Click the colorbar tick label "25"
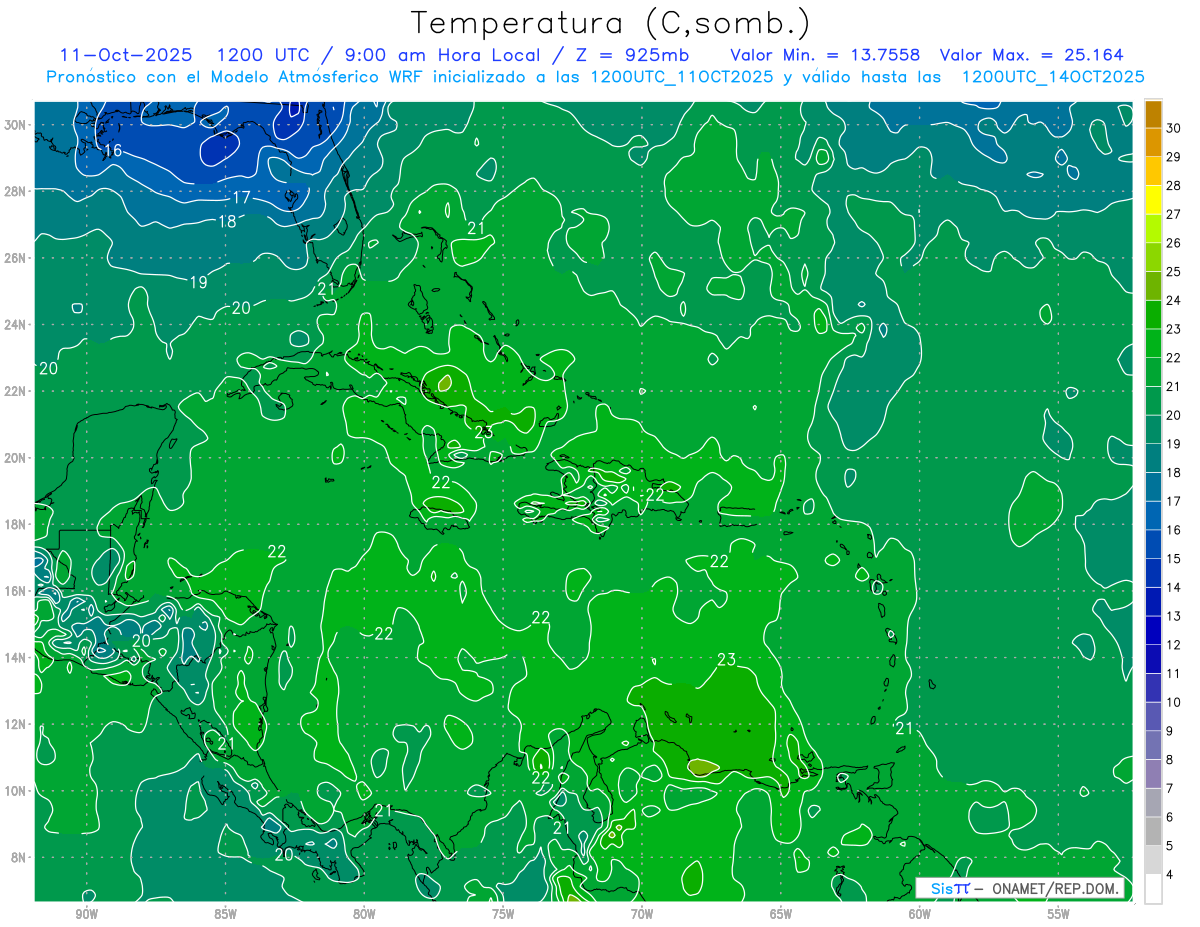The width and height of the screenshot is (1200, 927). [x=1174, y=271]
